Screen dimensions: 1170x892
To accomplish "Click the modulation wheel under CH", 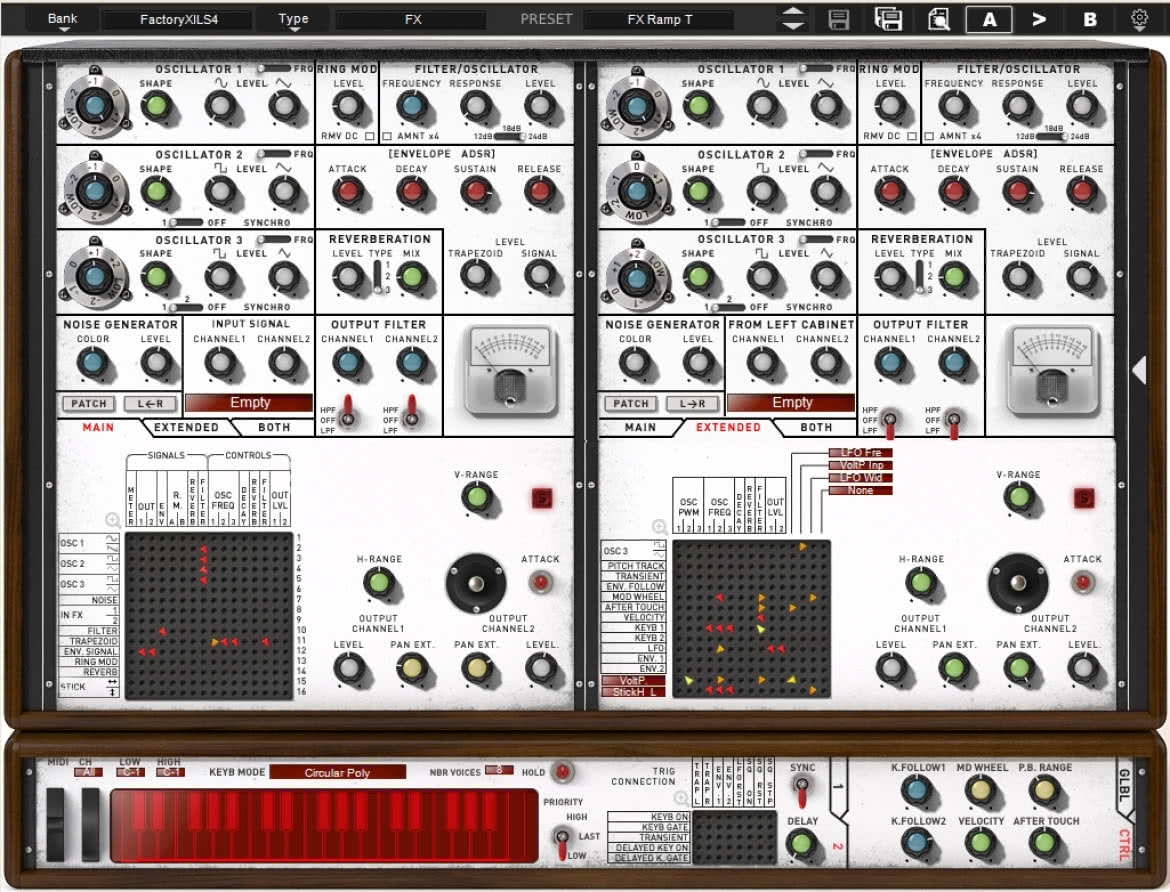I will pos(90,823).
